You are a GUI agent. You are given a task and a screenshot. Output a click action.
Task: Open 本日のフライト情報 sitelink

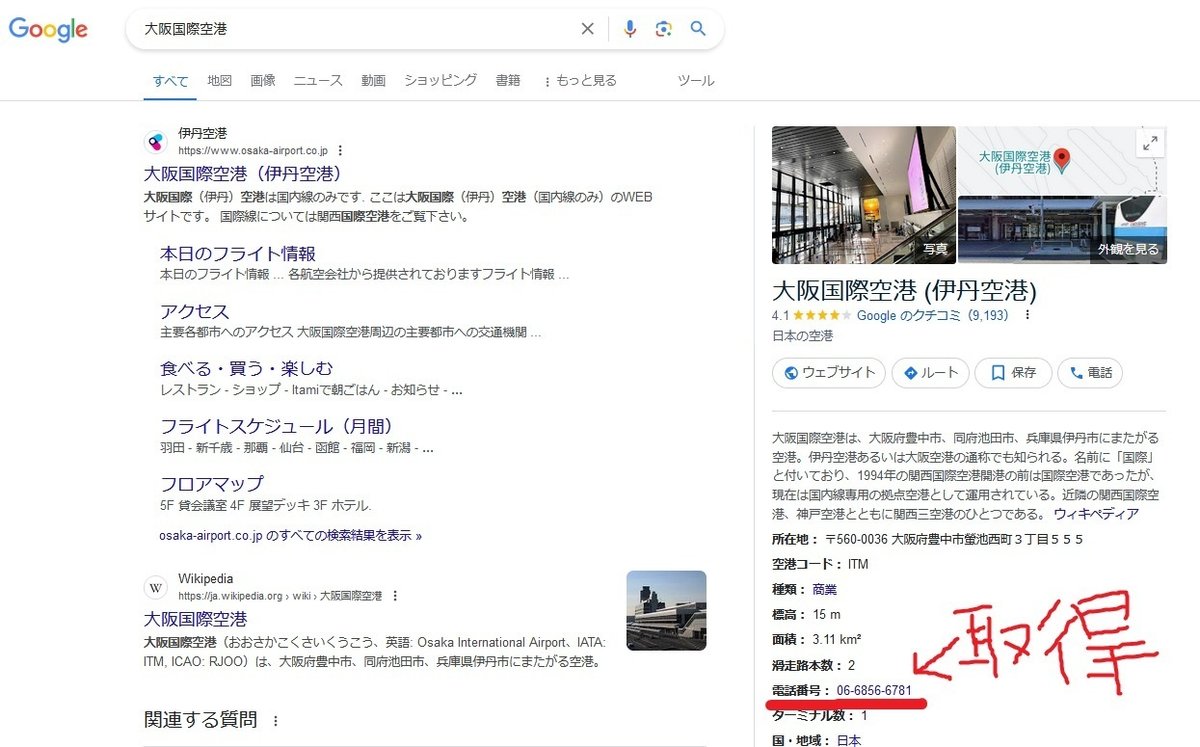point(238,254)
